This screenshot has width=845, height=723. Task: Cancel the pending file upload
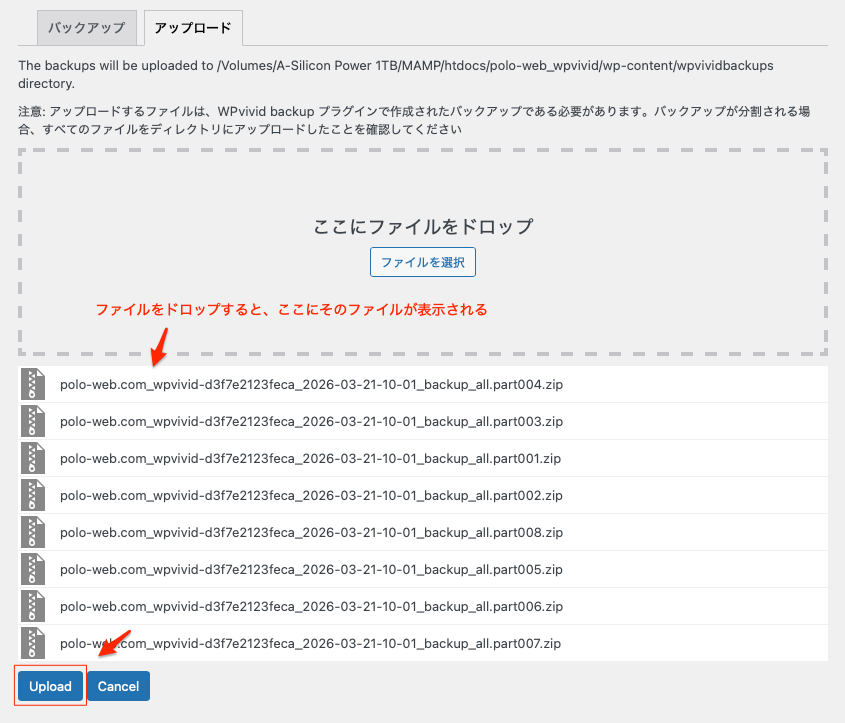point(118,686)
